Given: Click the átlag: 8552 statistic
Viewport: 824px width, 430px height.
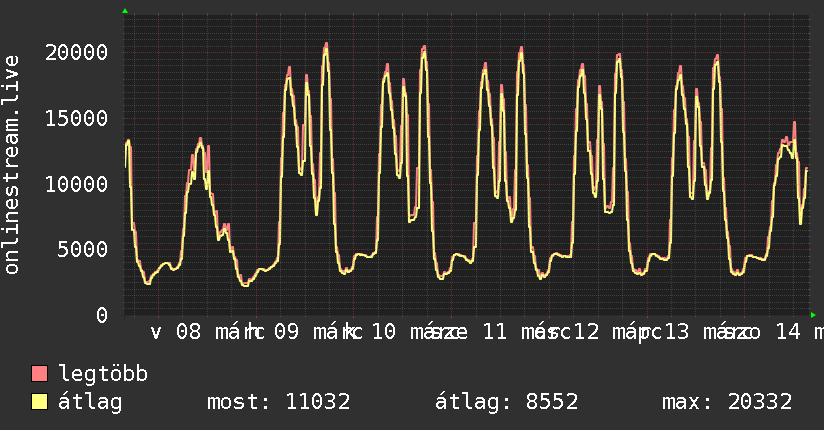Looking at the screenshot, I should [x=506, y=402].
